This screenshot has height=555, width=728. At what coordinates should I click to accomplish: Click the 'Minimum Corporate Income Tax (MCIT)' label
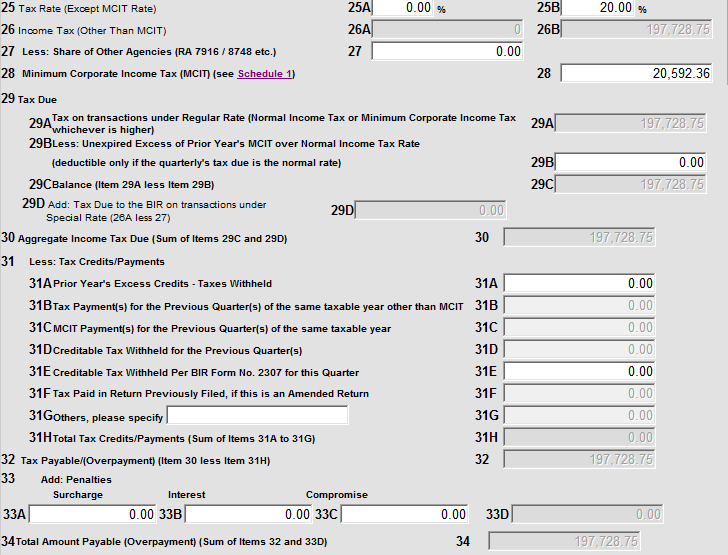click(x=117, y=74)
